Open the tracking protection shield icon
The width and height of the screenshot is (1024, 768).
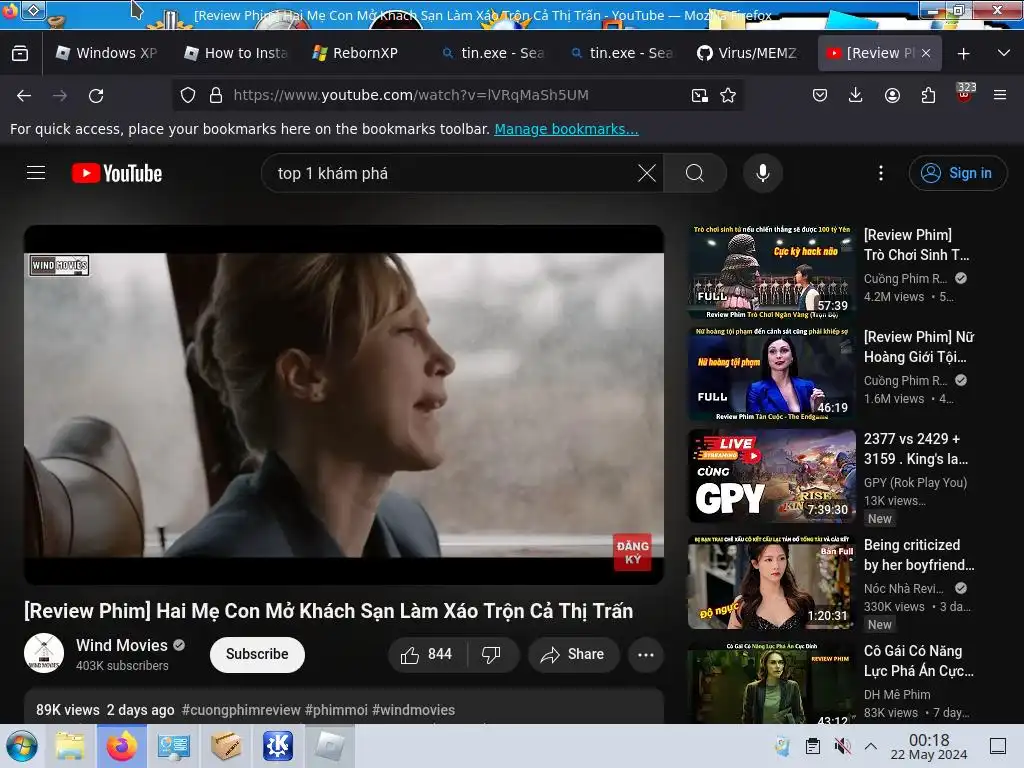tap(188, 95)
